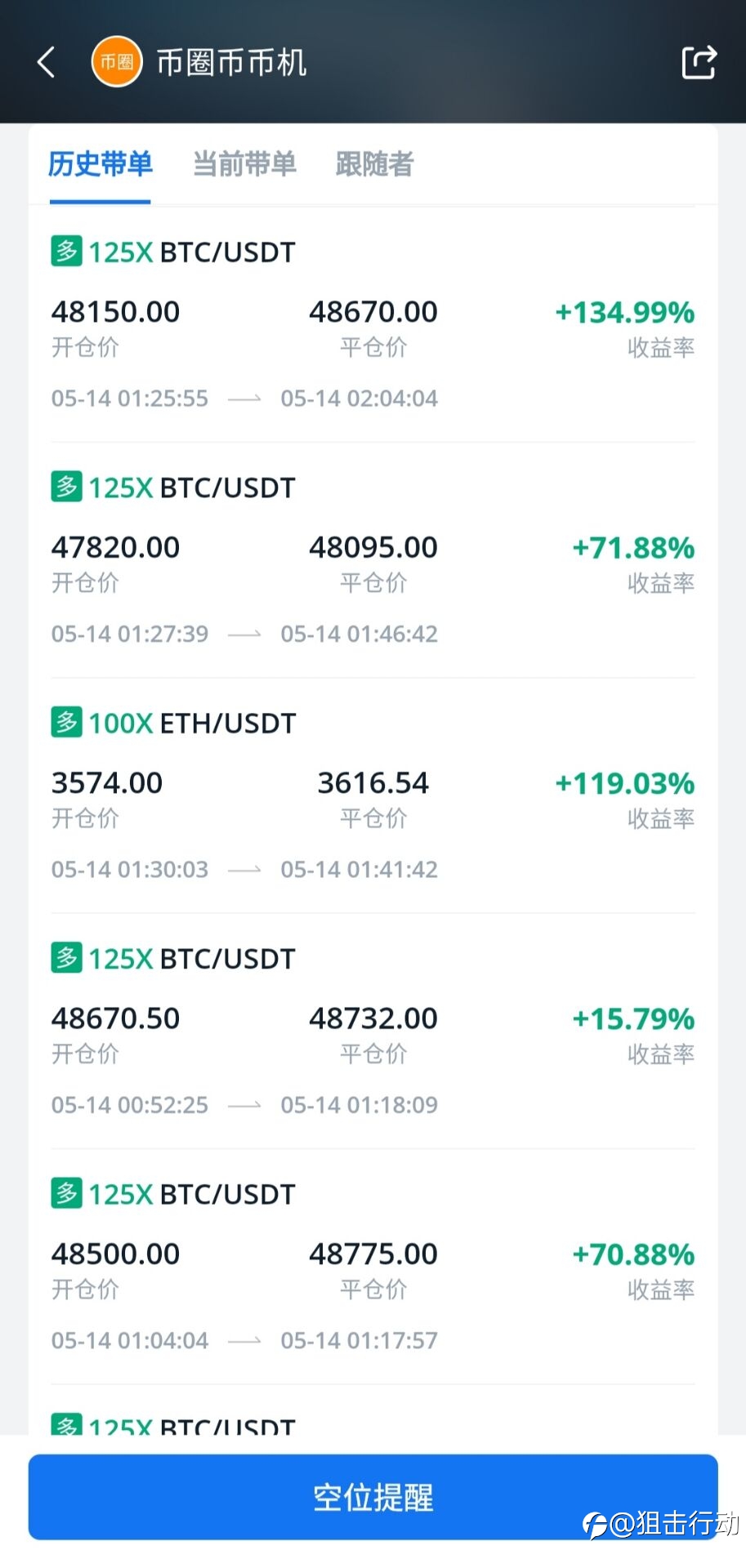Viewport: 746px width, 1568px height.
Task: Select the +15.79% return value
Action: point(633,1018)
